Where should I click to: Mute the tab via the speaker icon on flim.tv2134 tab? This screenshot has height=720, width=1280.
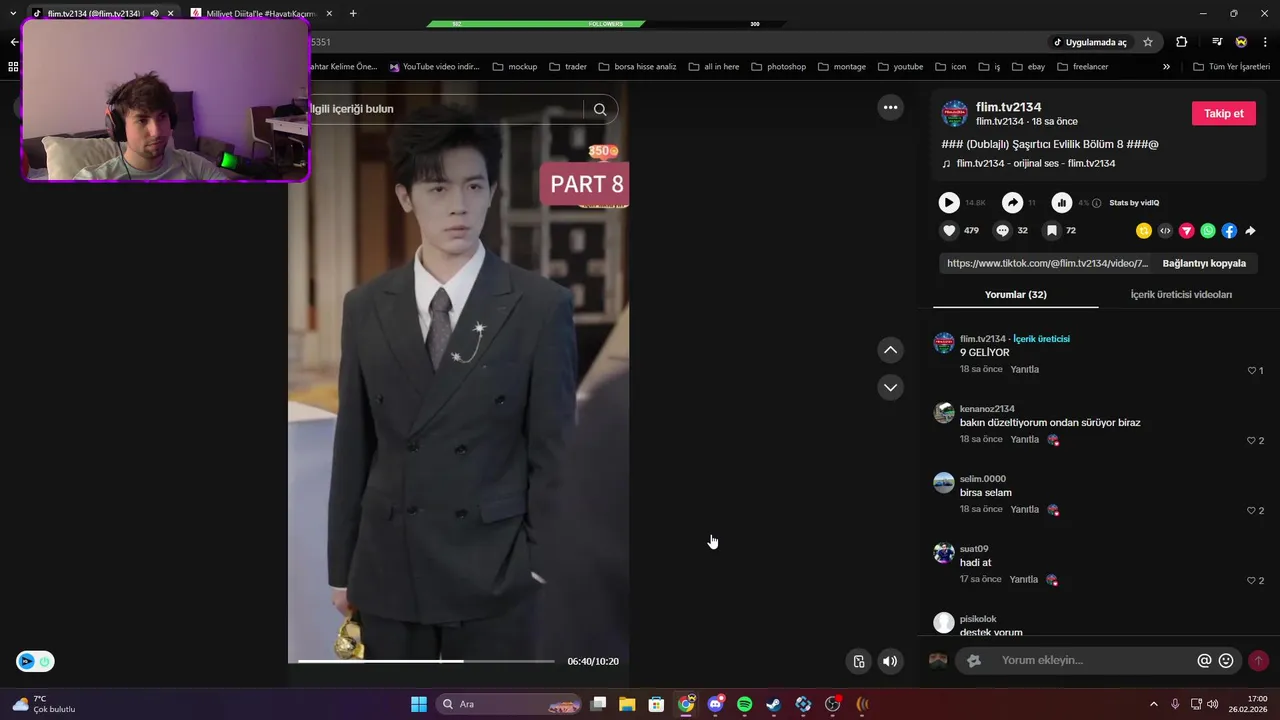tap(154, 13)
